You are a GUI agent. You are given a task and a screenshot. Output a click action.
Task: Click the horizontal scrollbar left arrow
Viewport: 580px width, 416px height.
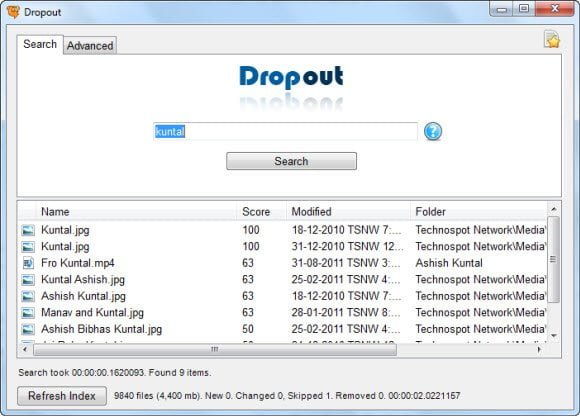click(x=25, y=349)
